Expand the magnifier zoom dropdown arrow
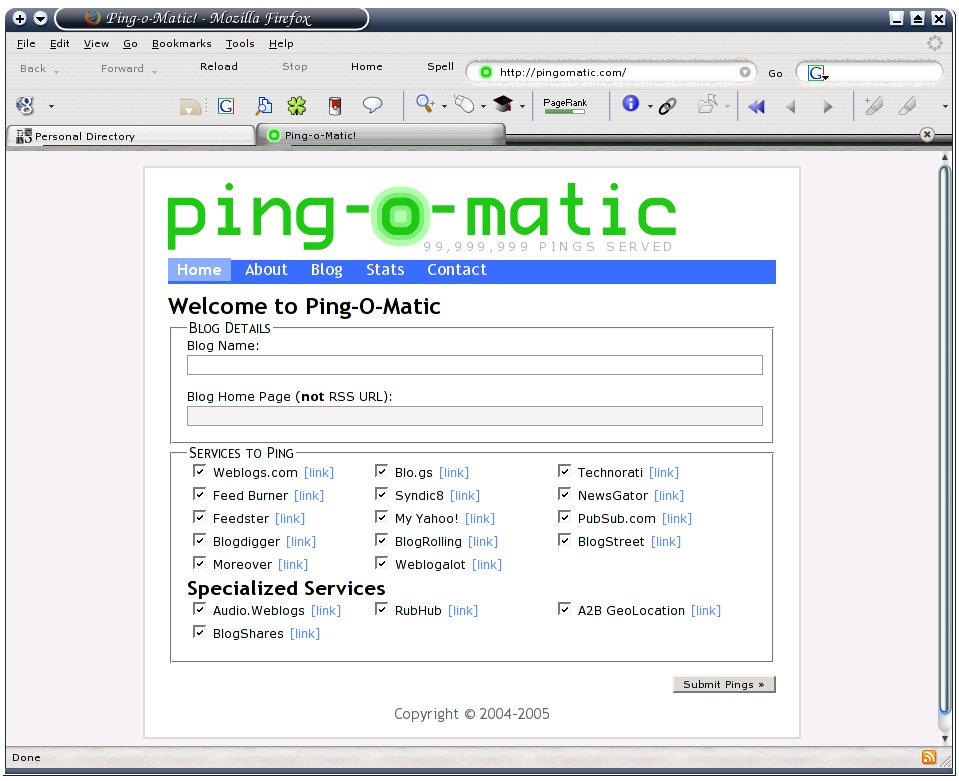The image size is (959, 781). (444, 106)
